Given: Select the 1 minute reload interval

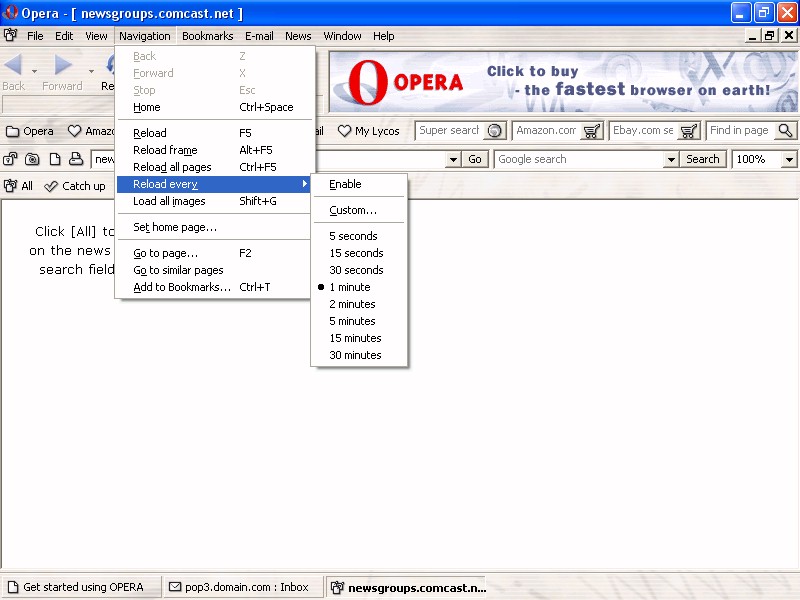Looking at the screenshot, I should 350,287.
